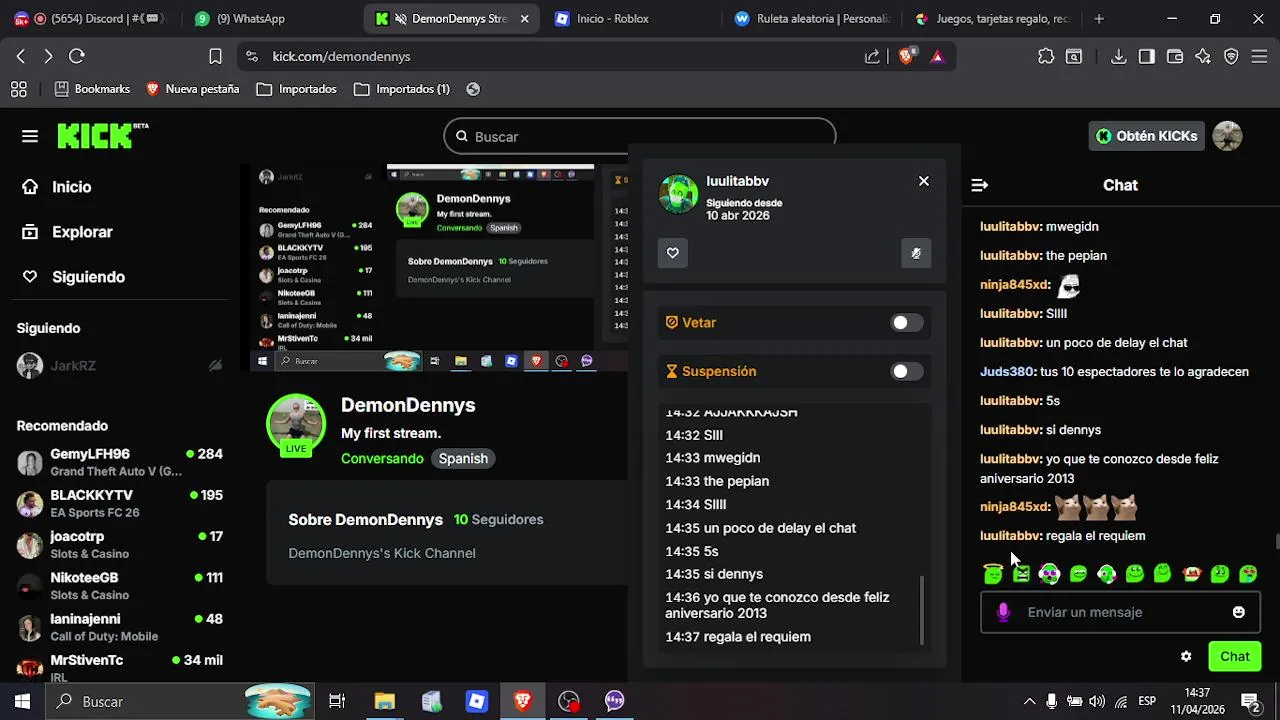Open joacotrp recommended channel

[119, 544]
